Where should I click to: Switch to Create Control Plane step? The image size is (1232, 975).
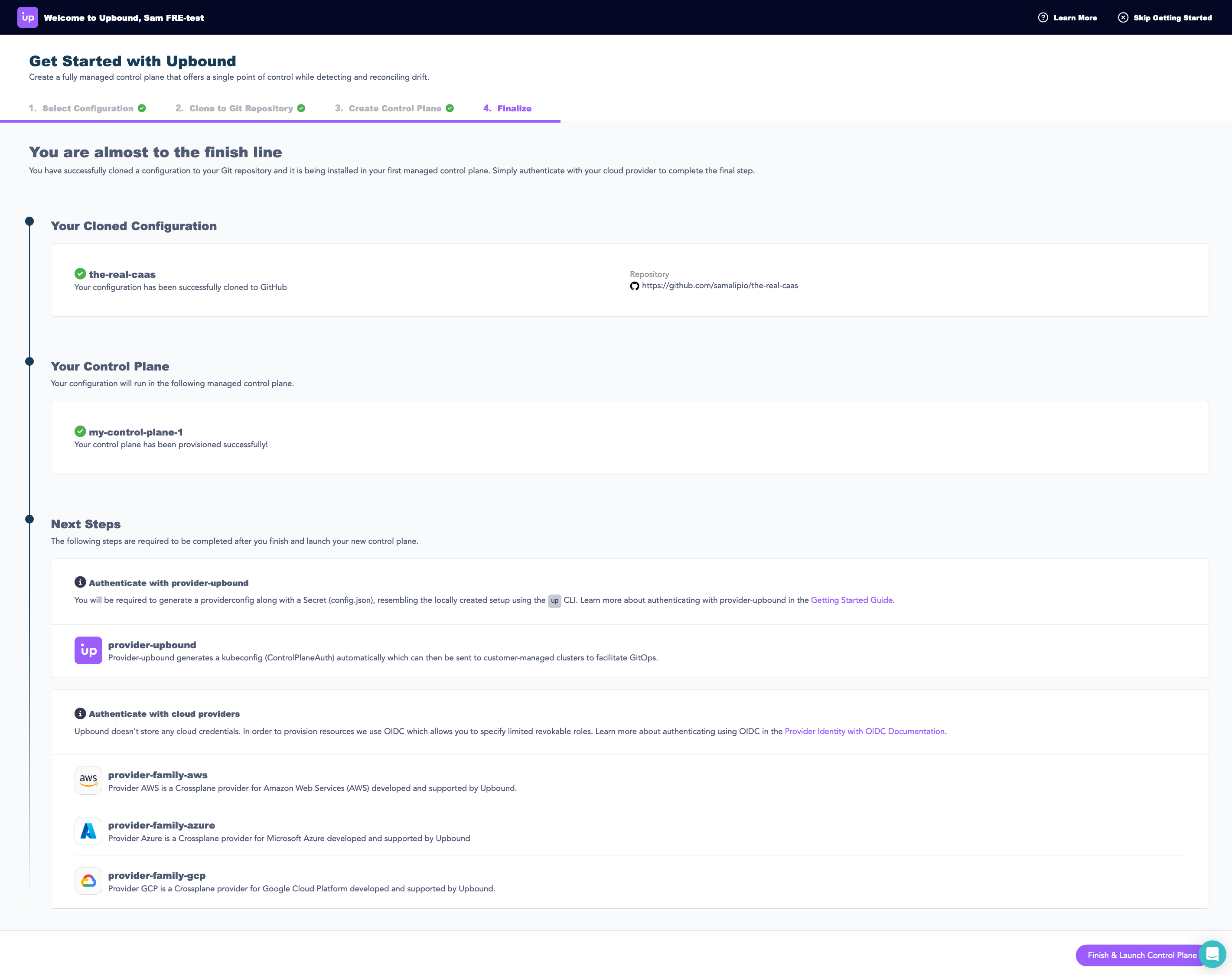[x=394, y=108]
